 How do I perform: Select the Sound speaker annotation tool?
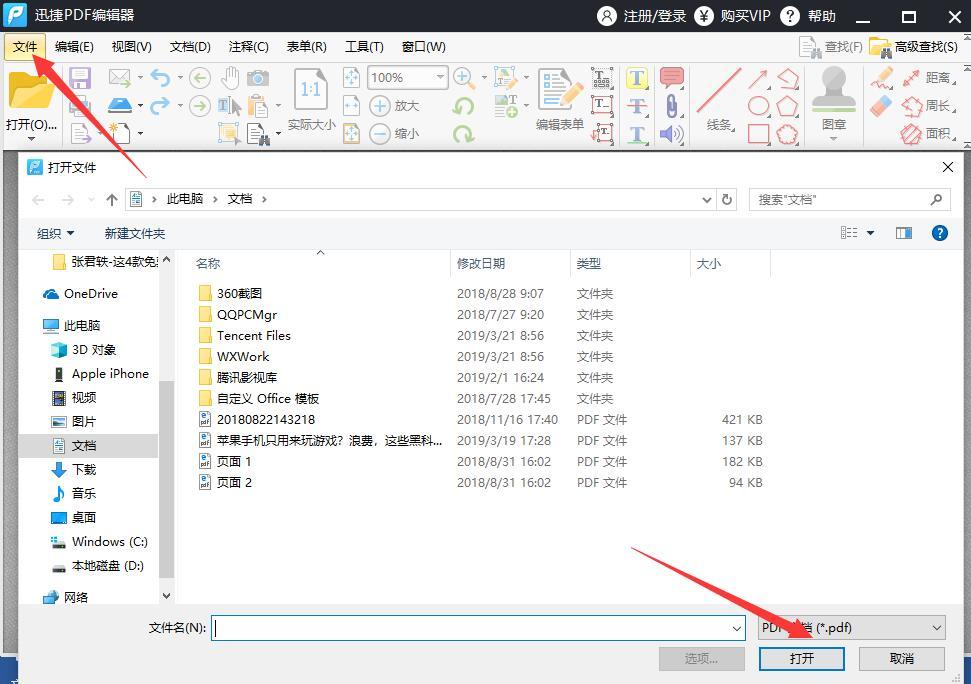coord(671,134)
